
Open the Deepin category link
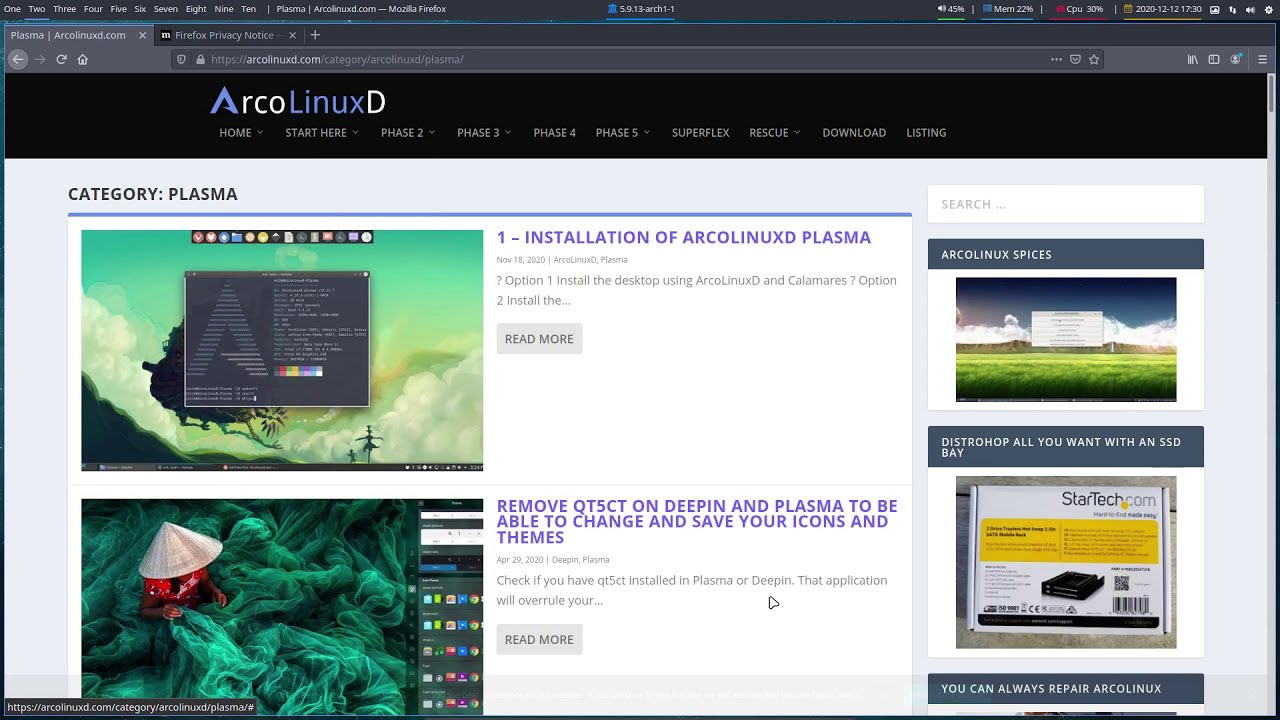[x=565, y=560]
